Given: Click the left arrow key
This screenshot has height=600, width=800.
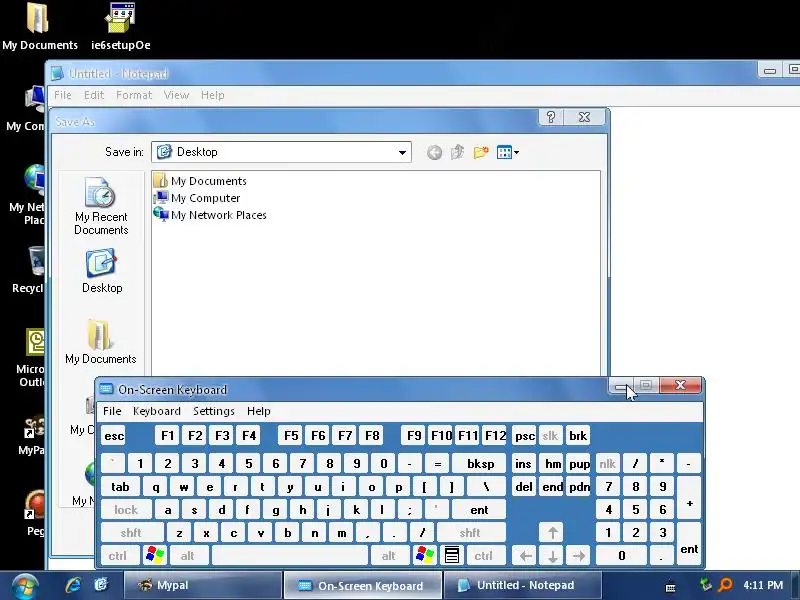Looking at the screenshot, I should pos(524,556).
